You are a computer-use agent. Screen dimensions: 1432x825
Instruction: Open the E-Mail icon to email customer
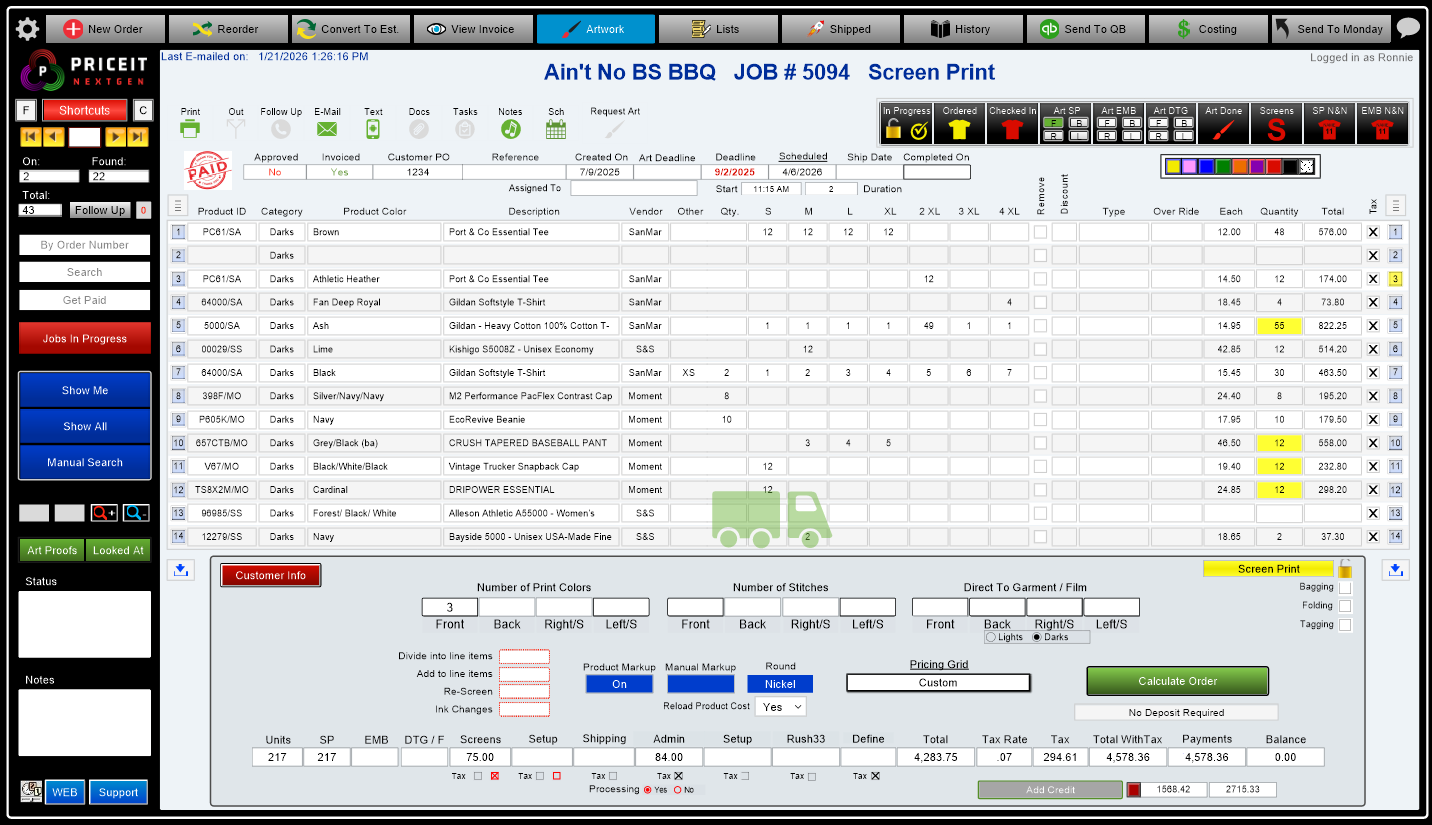(325, 127)
